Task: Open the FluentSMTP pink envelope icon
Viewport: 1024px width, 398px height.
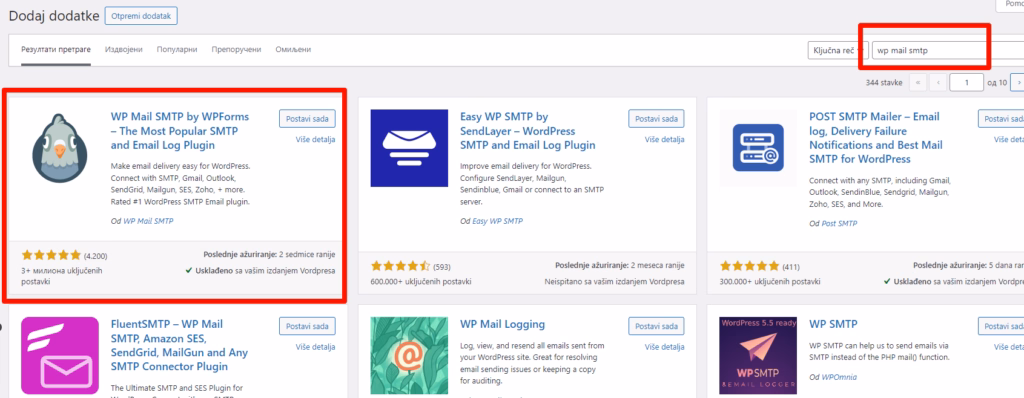Action: click(x=60, y=356)
